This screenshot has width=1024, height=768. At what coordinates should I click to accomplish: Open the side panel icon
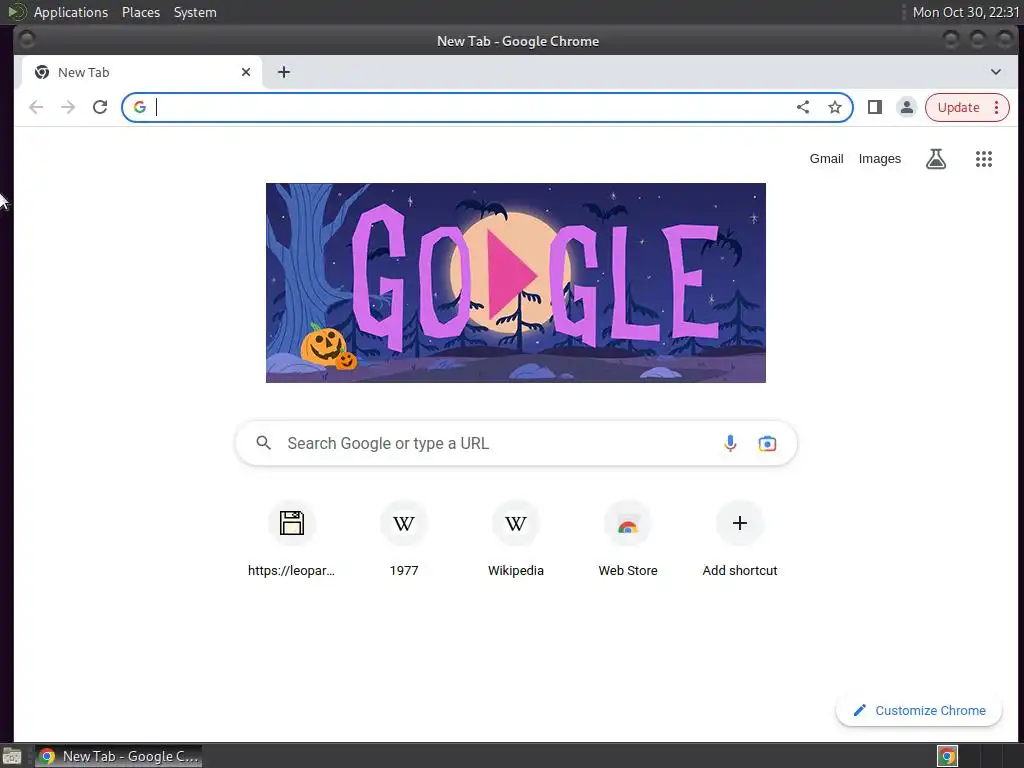(x=874, y=107)
